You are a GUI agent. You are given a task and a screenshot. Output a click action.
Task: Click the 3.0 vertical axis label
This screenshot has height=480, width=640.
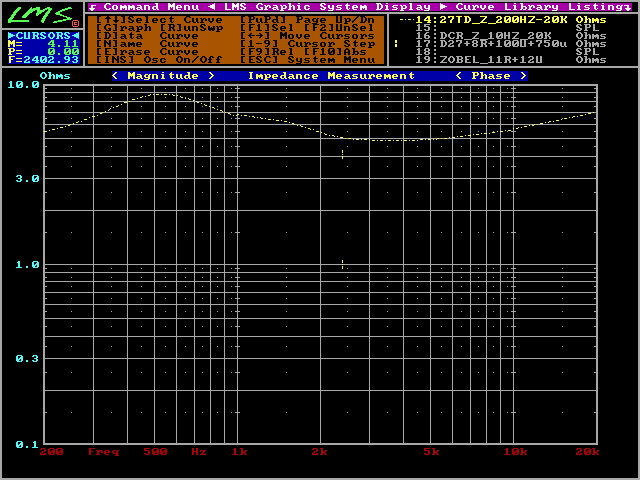pyautogui.click(x=27, y=178)
